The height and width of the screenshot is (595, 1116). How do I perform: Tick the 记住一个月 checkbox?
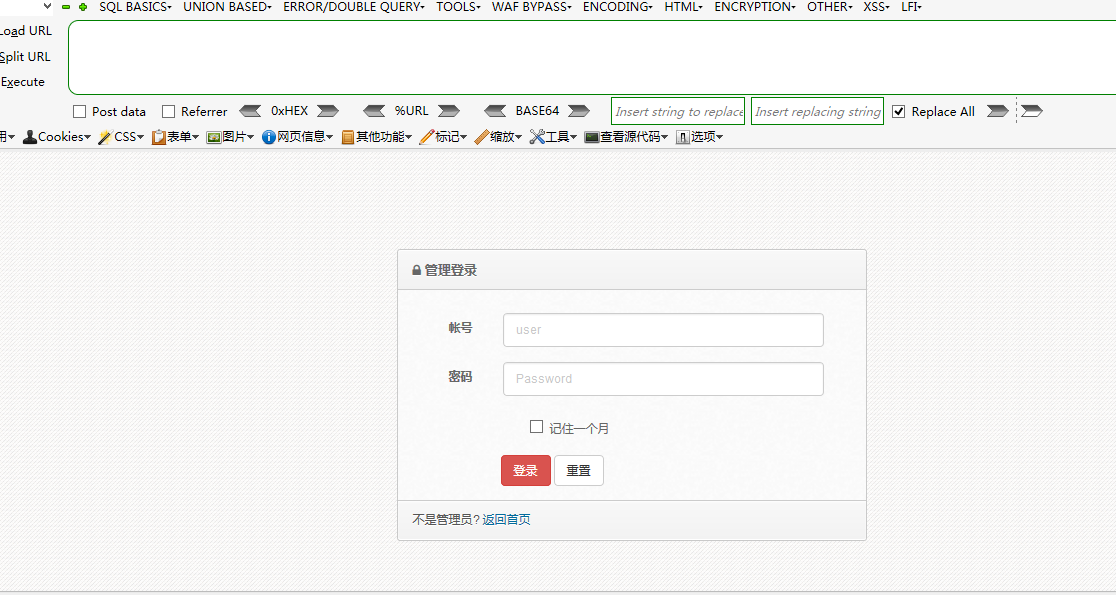click(537, 427)
